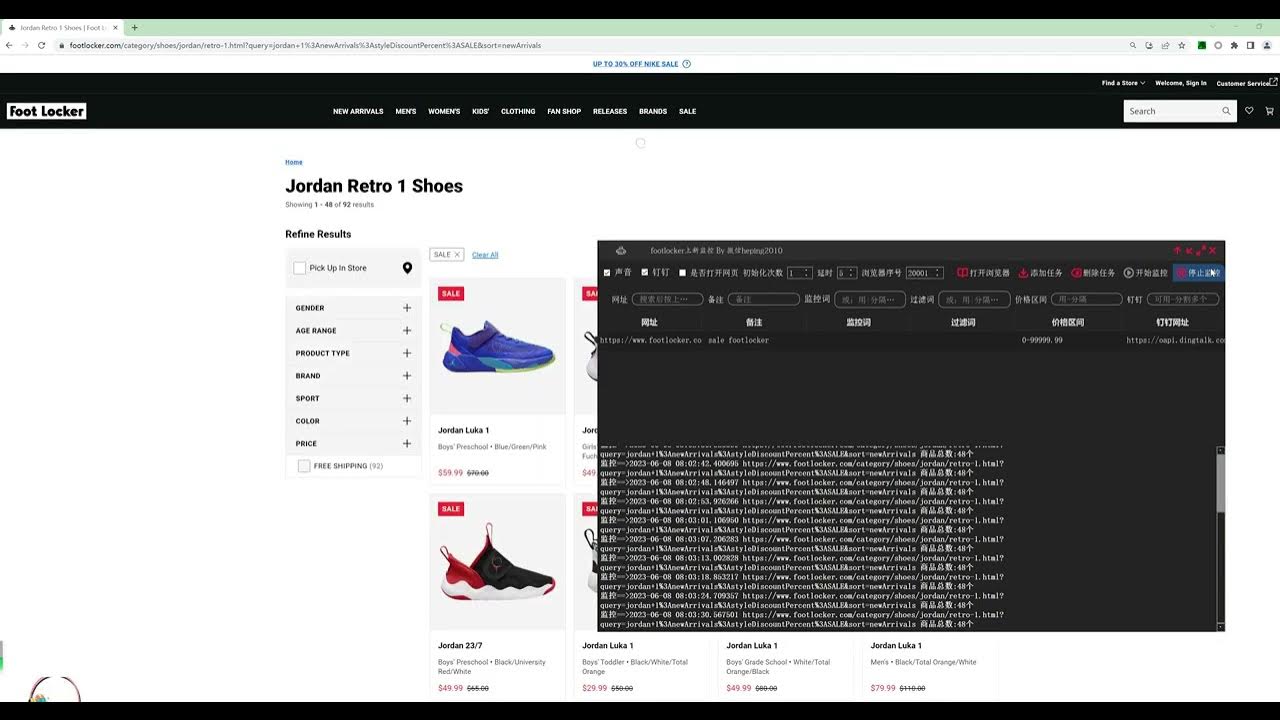Bookmark this page with star icon

coord(1181,45)
